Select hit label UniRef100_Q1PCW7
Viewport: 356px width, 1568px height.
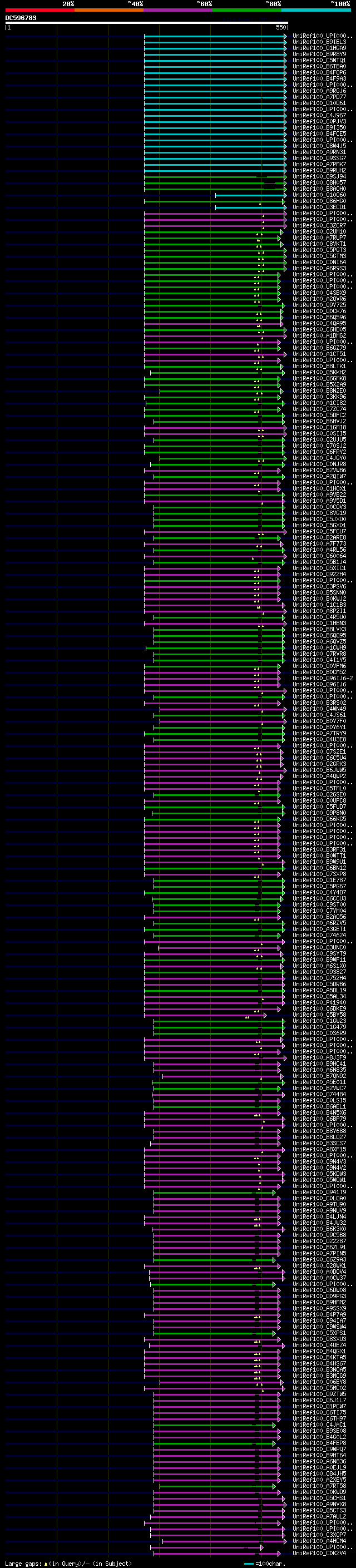(x=319, y=1406)
